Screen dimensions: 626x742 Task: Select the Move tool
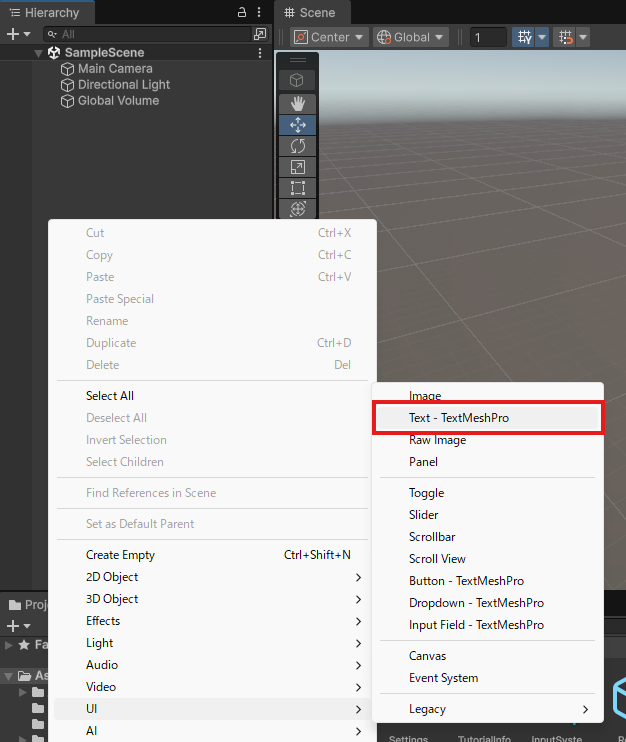[x=297, y=125]
